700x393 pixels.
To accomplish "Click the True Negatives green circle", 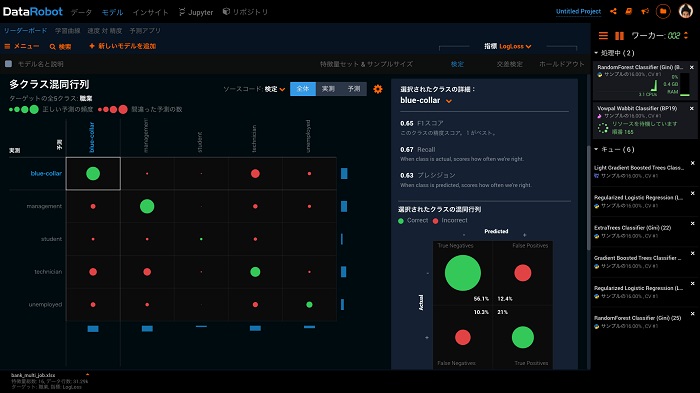I will [462, 272].
